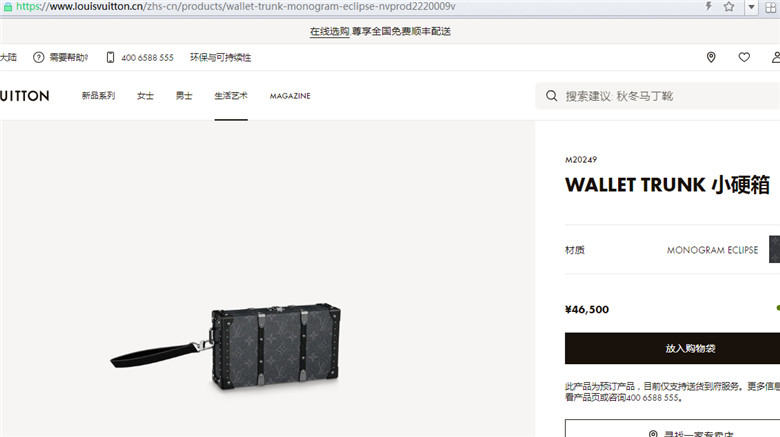Click the phone icon beside 400 6588 555
780x437 pixels.
tap(110, 57)
